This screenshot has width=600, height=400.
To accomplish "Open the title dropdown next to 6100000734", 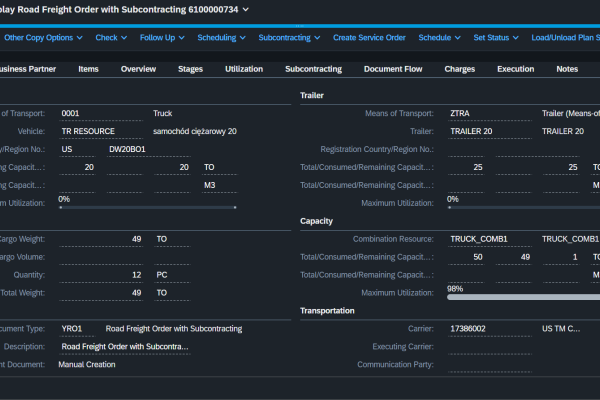I will (x=246, y=10).
